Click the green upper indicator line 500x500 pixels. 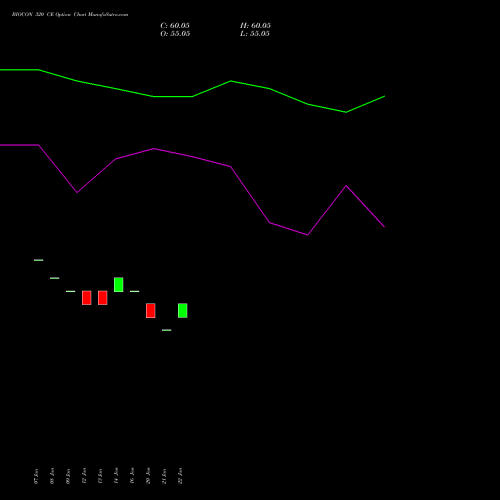[192, 96]
